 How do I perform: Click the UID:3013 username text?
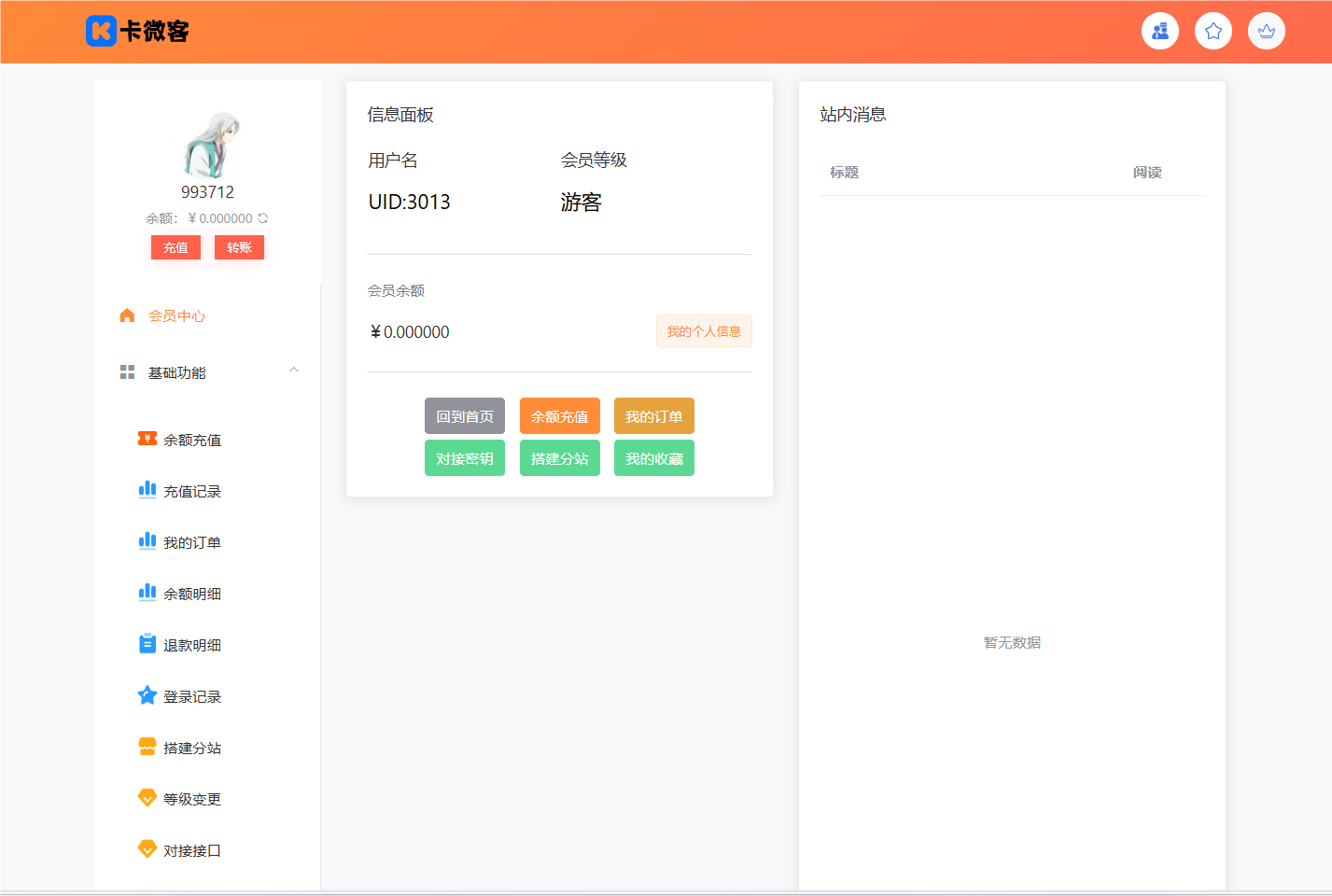[x=410, y=202]
